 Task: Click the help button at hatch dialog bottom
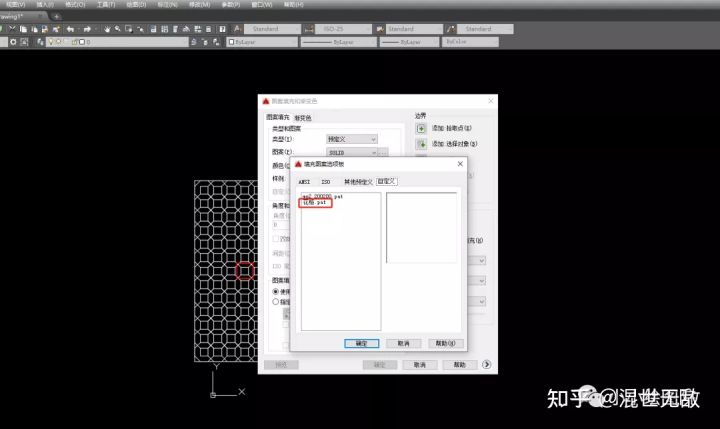point(460,365)
